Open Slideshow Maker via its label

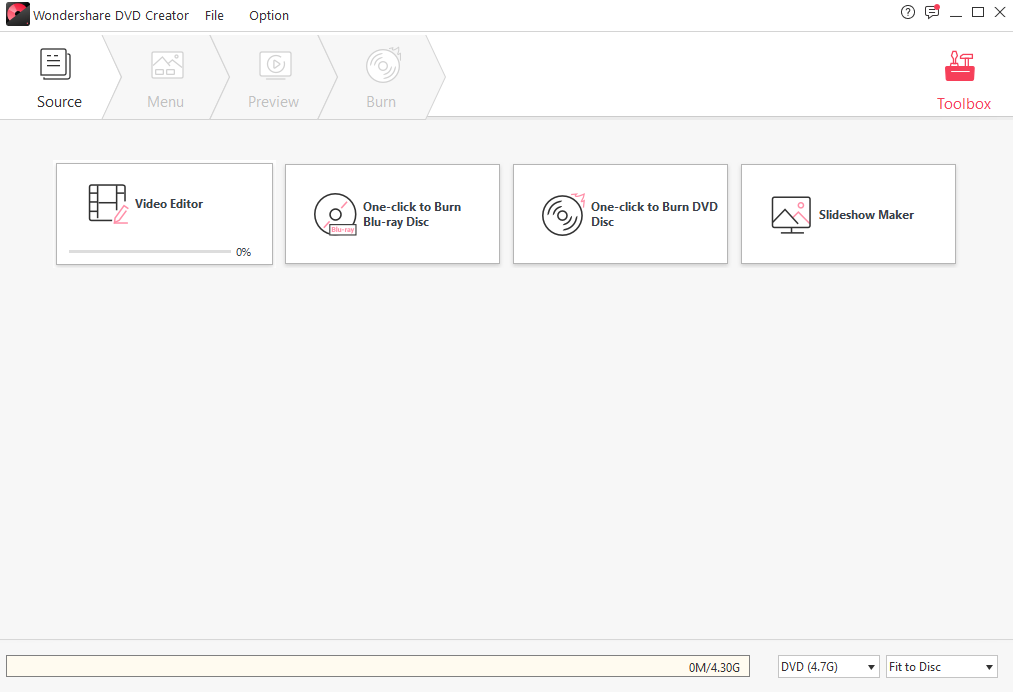pos(866,215)
